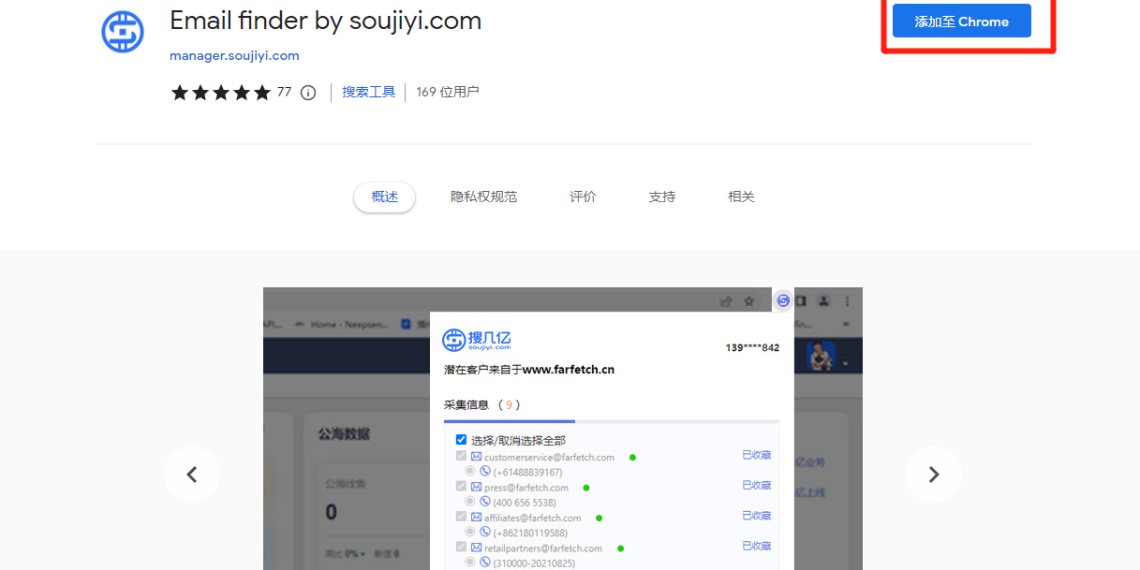
Task: Switch to the 评价 tab
Action: point(582,197)
